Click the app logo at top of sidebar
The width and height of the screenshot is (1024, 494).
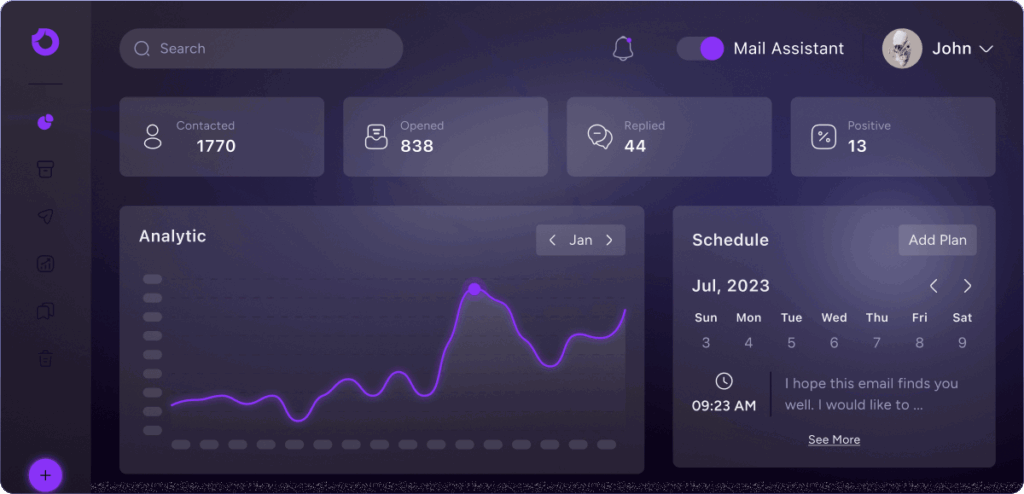click(45, 42)
